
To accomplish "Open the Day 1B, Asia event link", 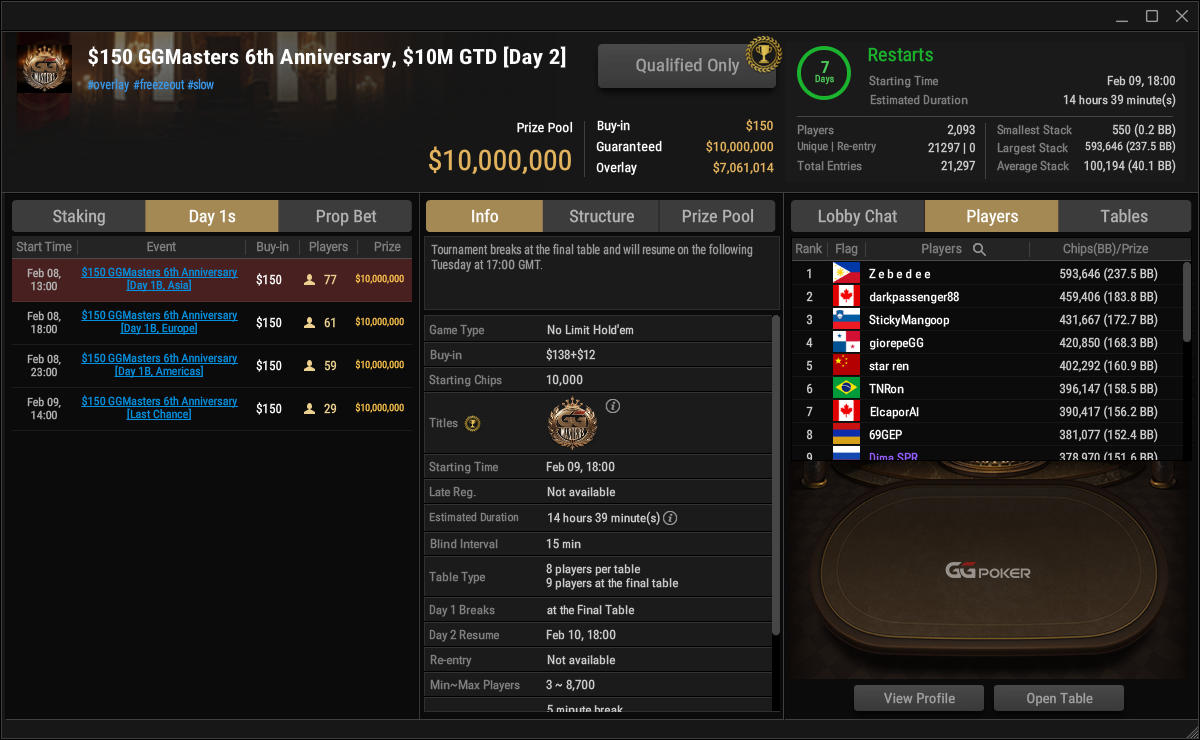I will click(159, 279).
